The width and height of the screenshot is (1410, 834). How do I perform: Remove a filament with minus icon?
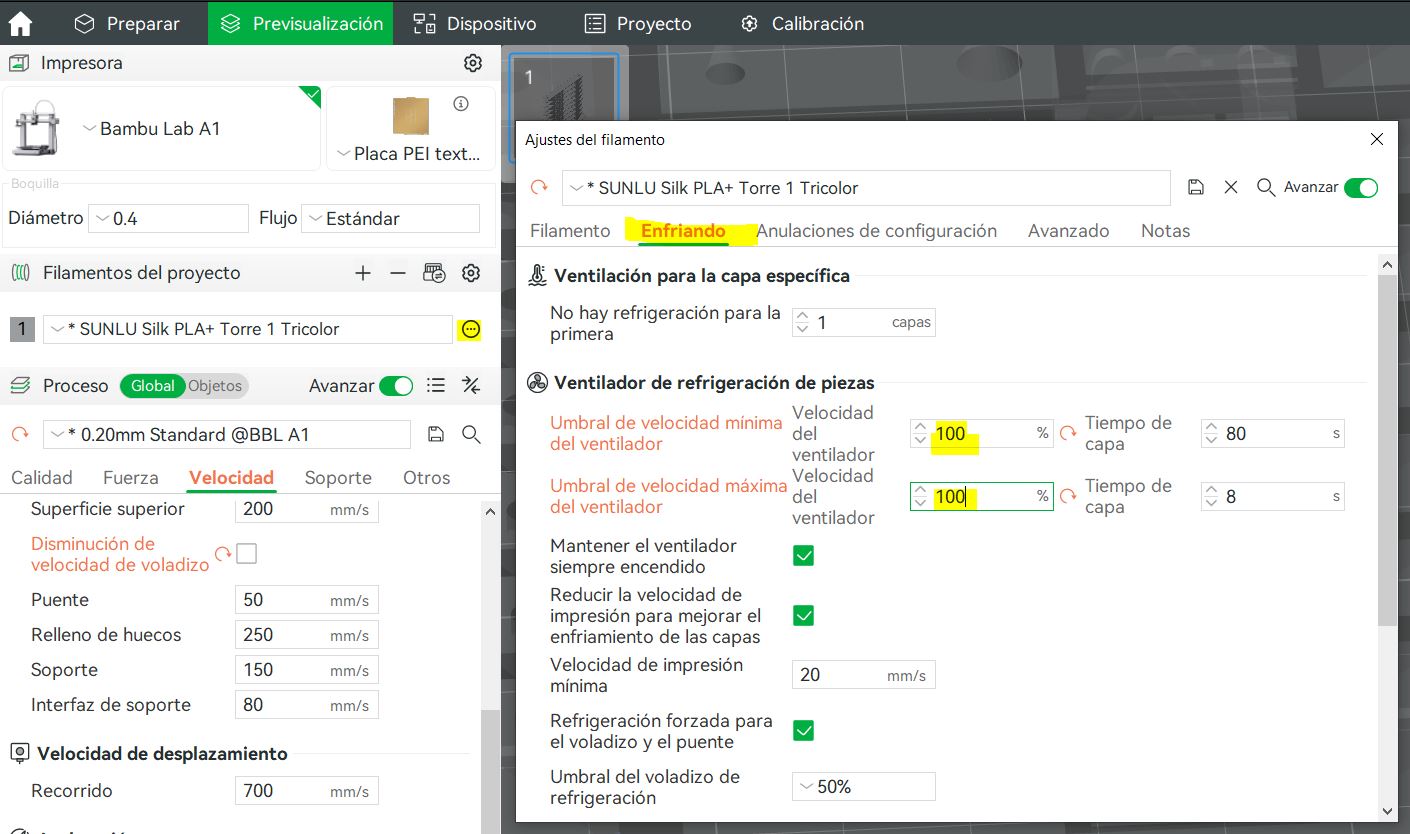point(397,273)
